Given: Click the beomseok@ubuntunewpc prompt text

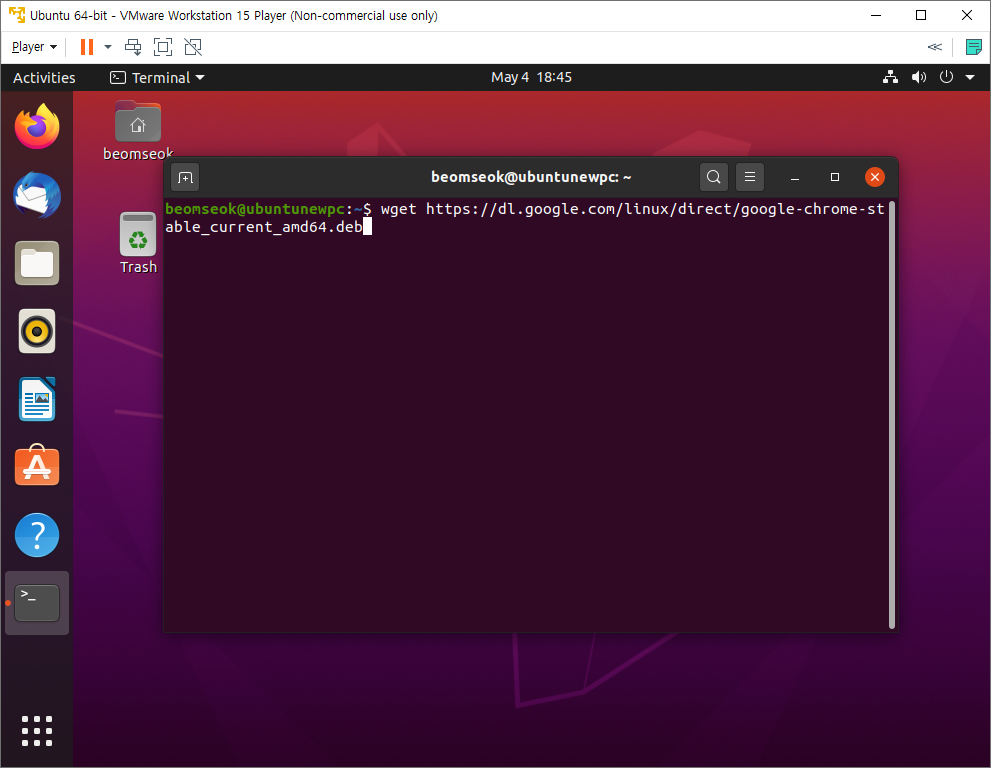Looking at the screenshot, I should pos(255,209).
